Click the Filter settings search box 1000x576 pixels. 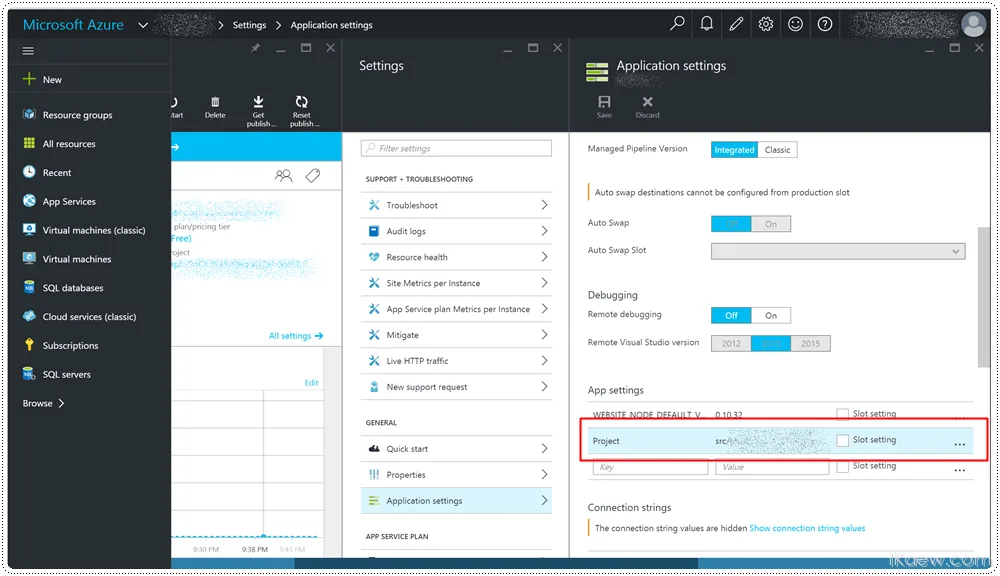tap(456, 148)
